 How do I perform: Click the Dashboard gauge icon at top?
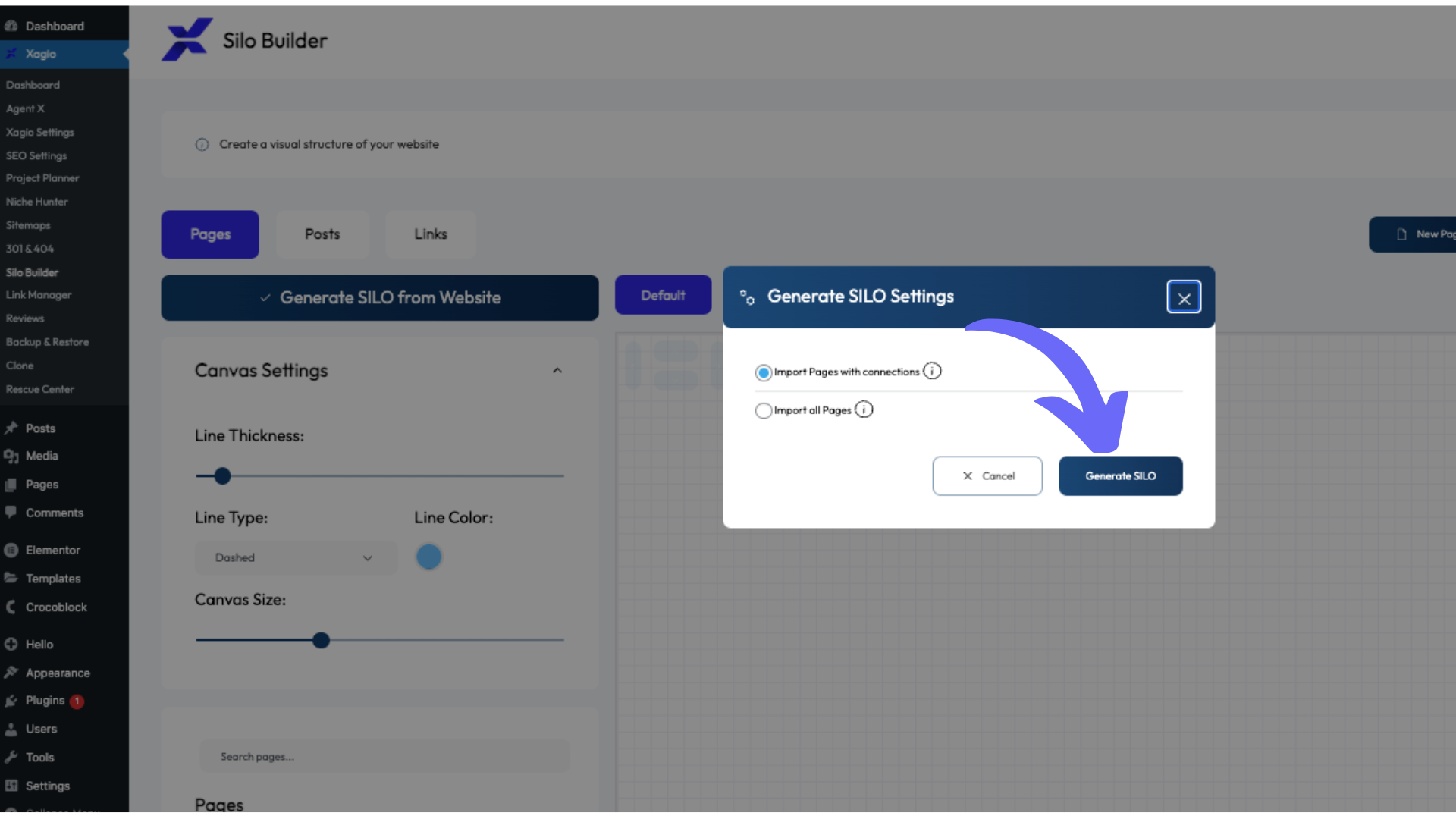click(11, 26)
